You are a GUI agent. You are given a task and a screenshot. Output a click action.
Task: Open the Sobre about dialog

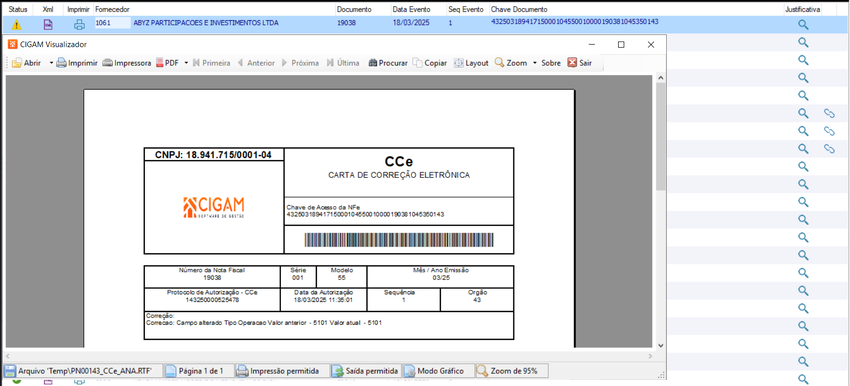pos(551,63)
